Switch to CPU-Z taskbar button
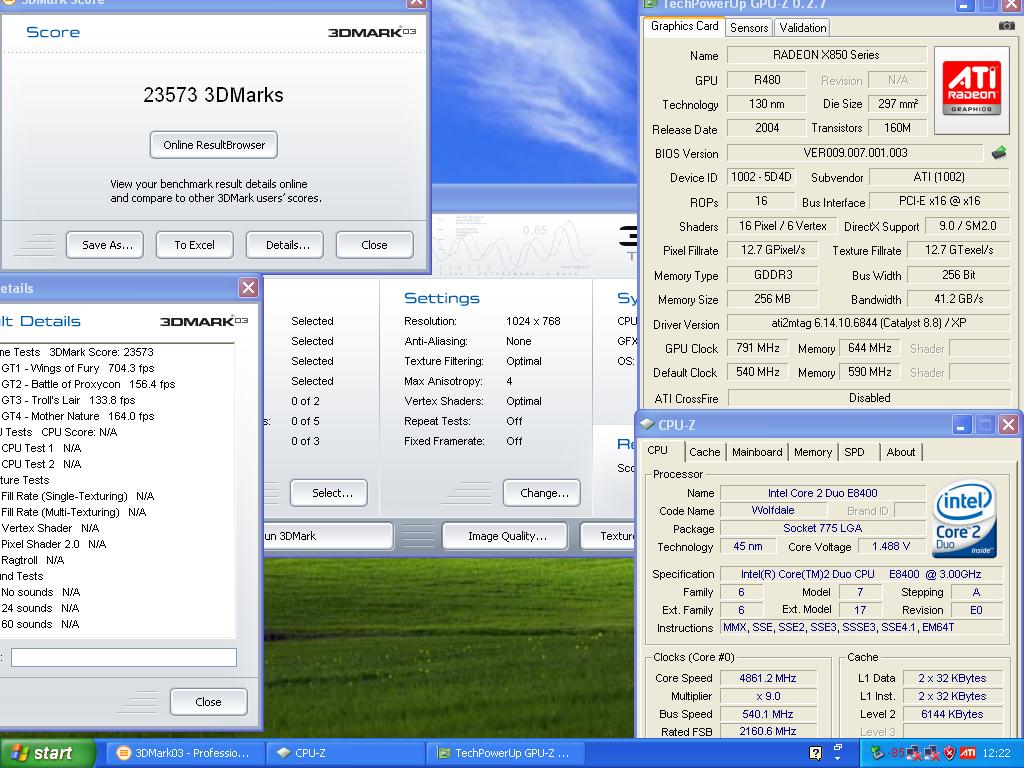Screen dimensions: 1024x768 click(346, 753)
